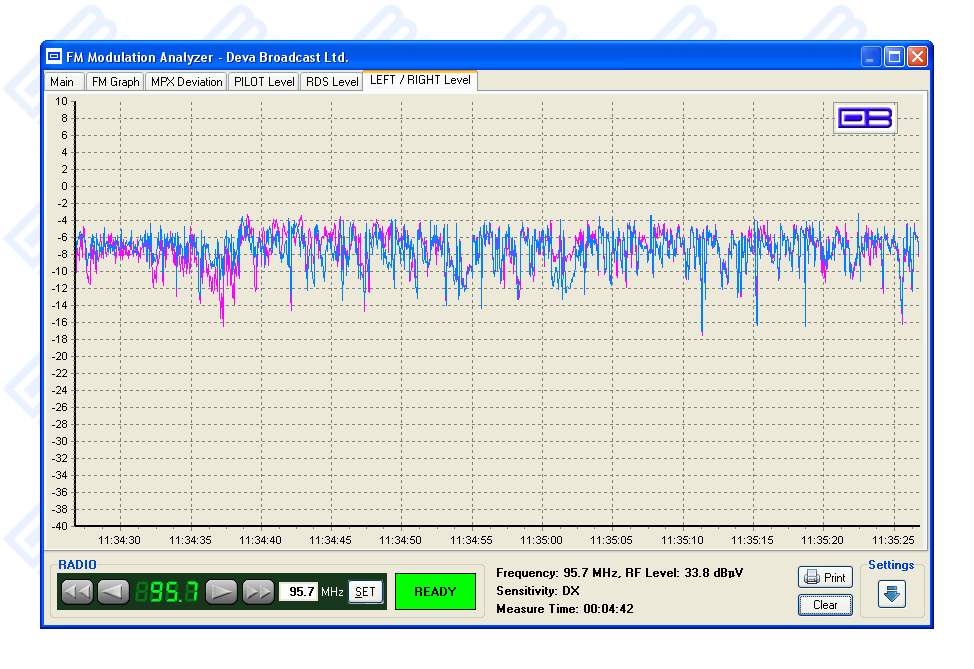Maximize the FM Modulation Analyzer window
Viewport: 974px width, 669px height.
click(x=894, y=57)
